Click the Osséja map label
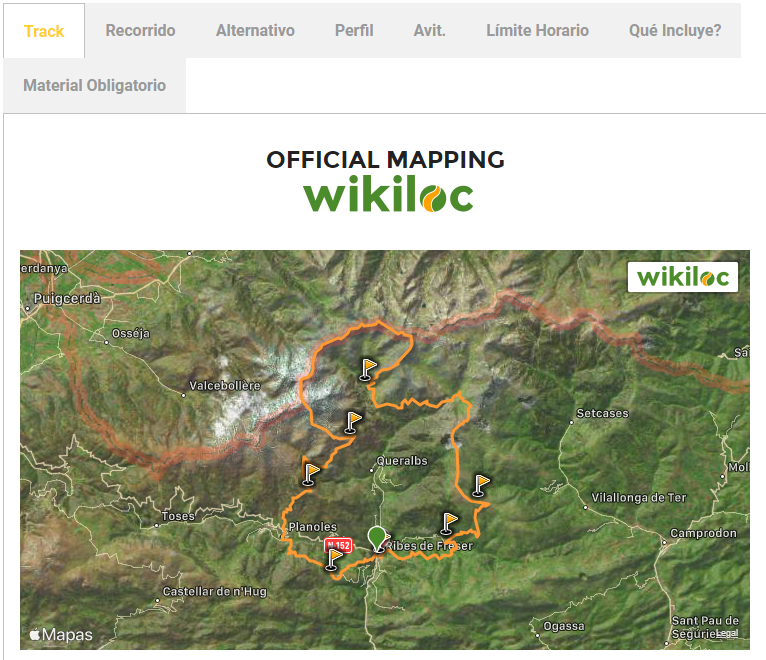 click(130, 334)
